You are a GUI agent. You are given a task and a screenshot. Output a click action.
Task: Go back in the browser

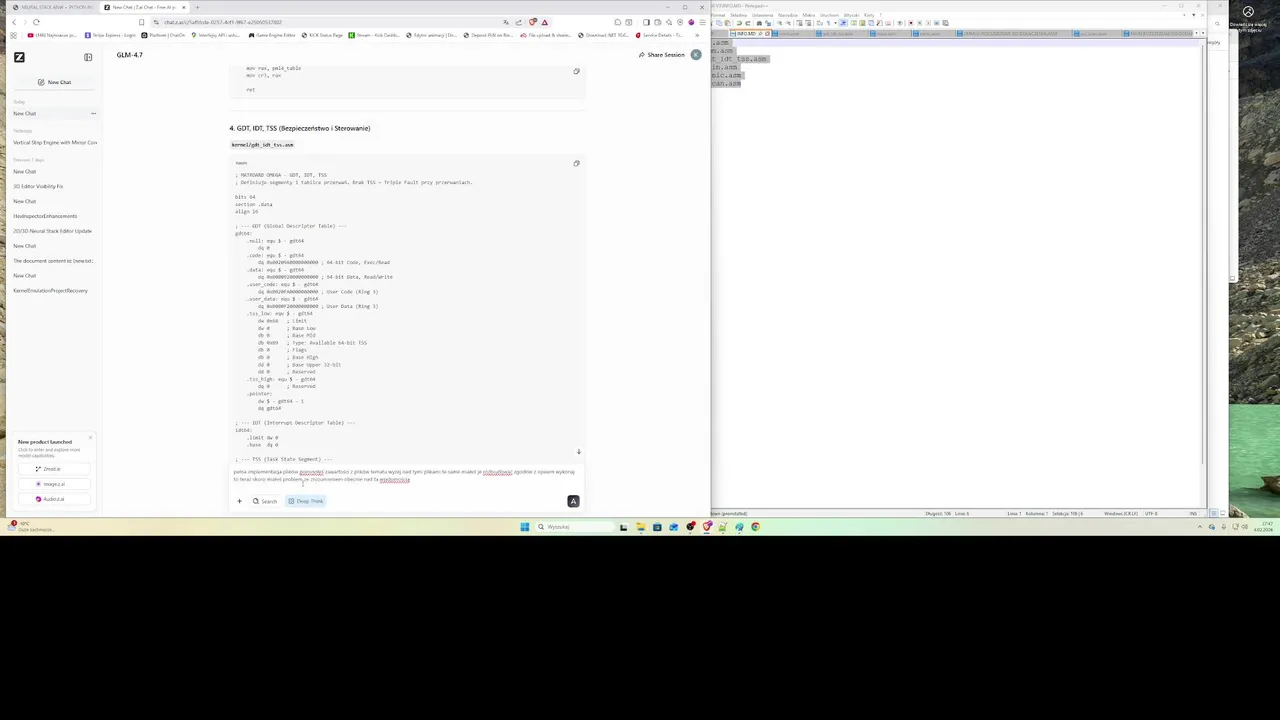(14, 22)
